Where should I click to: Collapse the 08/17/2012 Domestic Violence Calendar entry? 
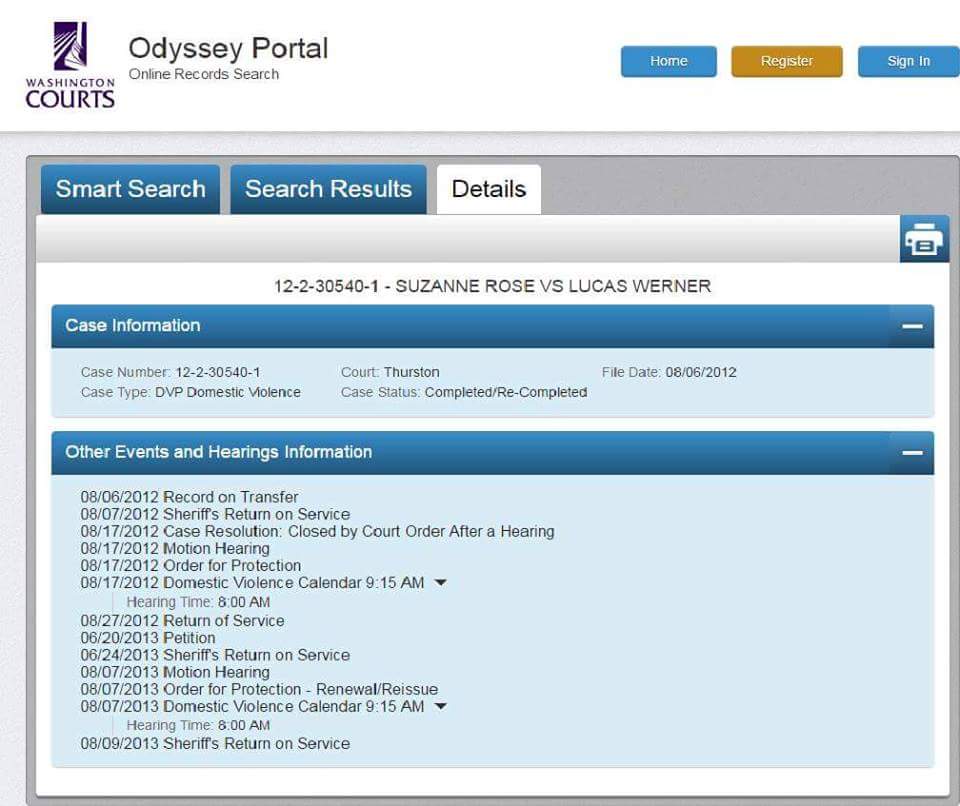(440, 582)
